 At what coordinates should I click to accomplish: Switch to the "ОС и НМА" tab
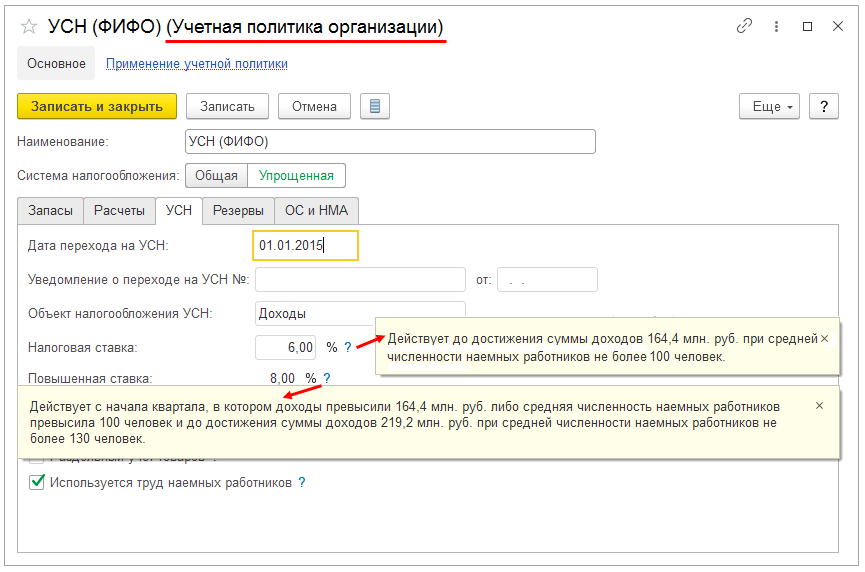pyautogui.click(x=316, y=211)
